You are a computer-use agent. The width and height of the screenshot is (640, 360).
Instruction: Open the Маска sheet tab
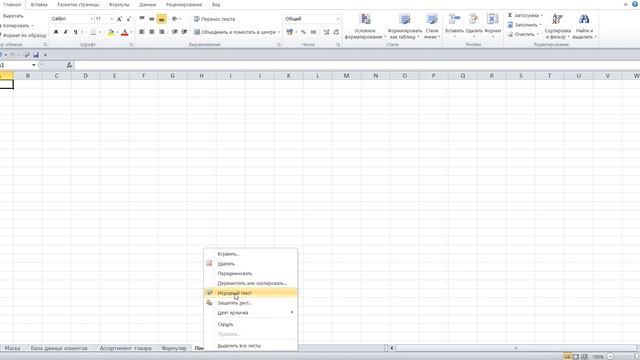point(13,348)
